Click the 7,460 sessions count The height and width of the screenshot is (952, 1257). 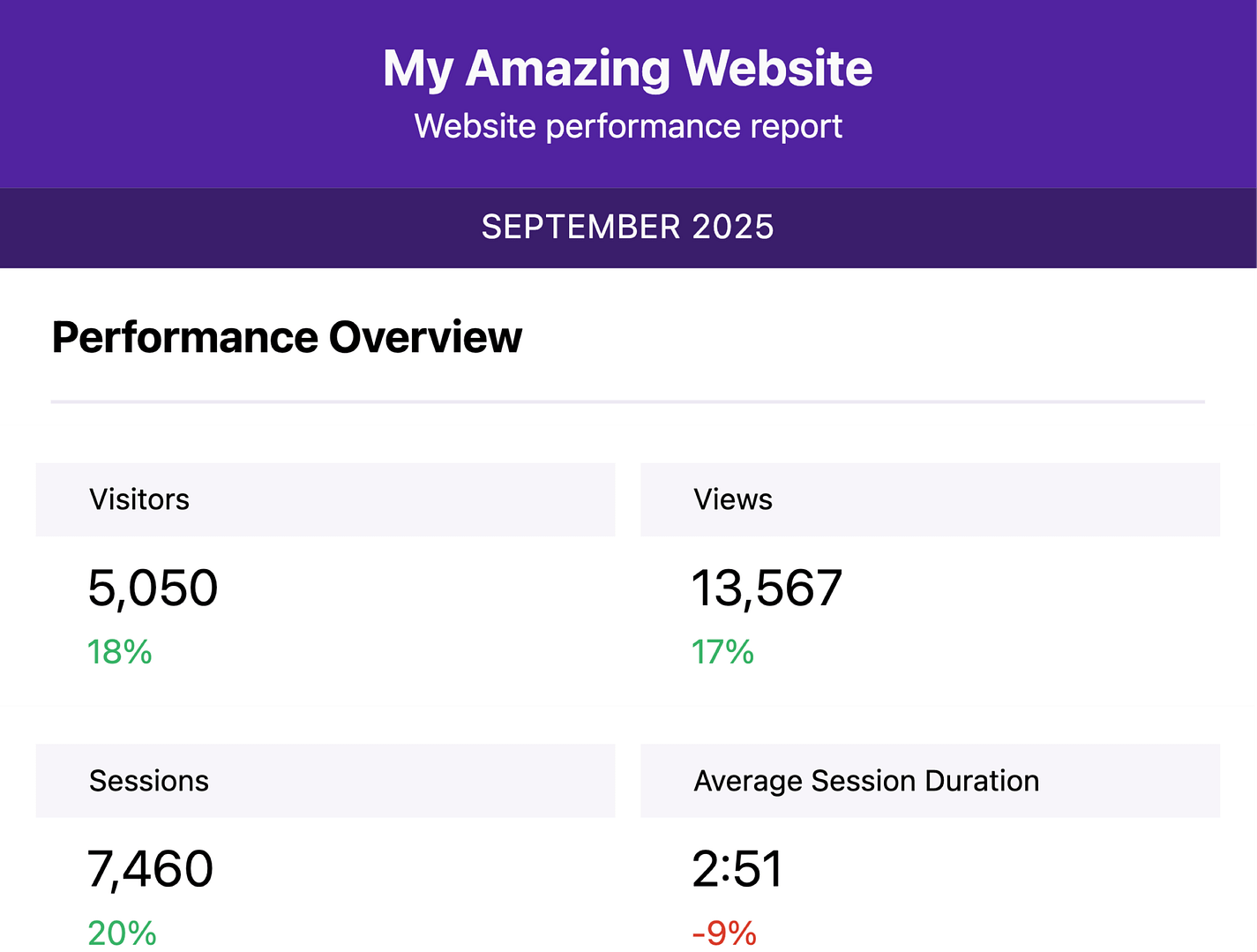point(150,869)
